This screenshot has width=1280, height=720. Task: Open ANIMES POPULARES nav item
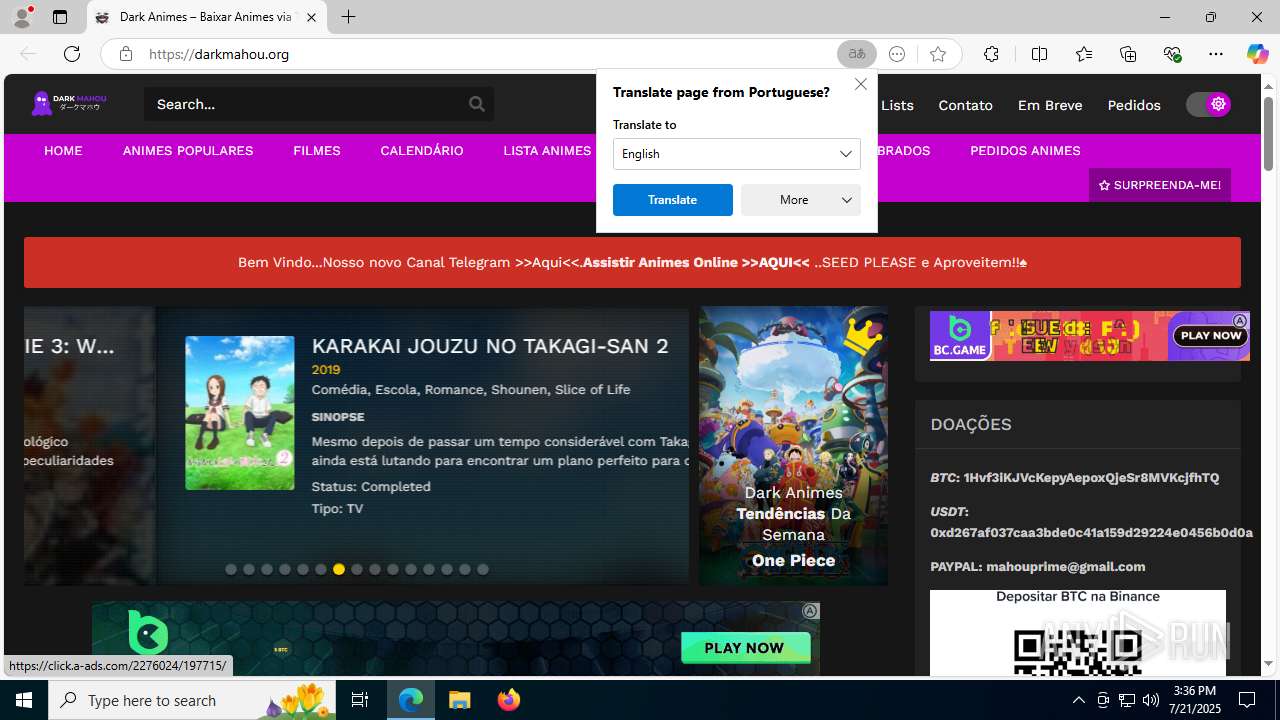[x=188, y=151]
